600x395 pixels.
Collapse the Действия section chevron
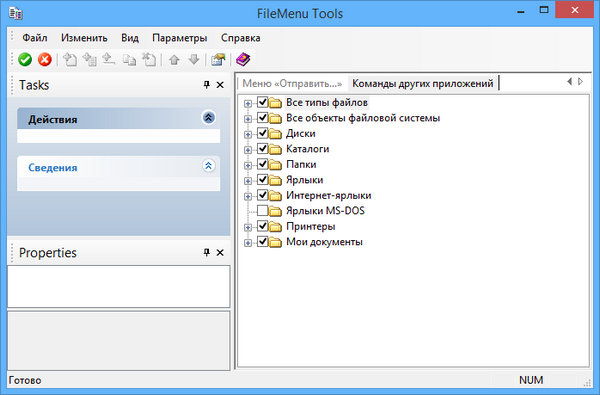point(209,118)
